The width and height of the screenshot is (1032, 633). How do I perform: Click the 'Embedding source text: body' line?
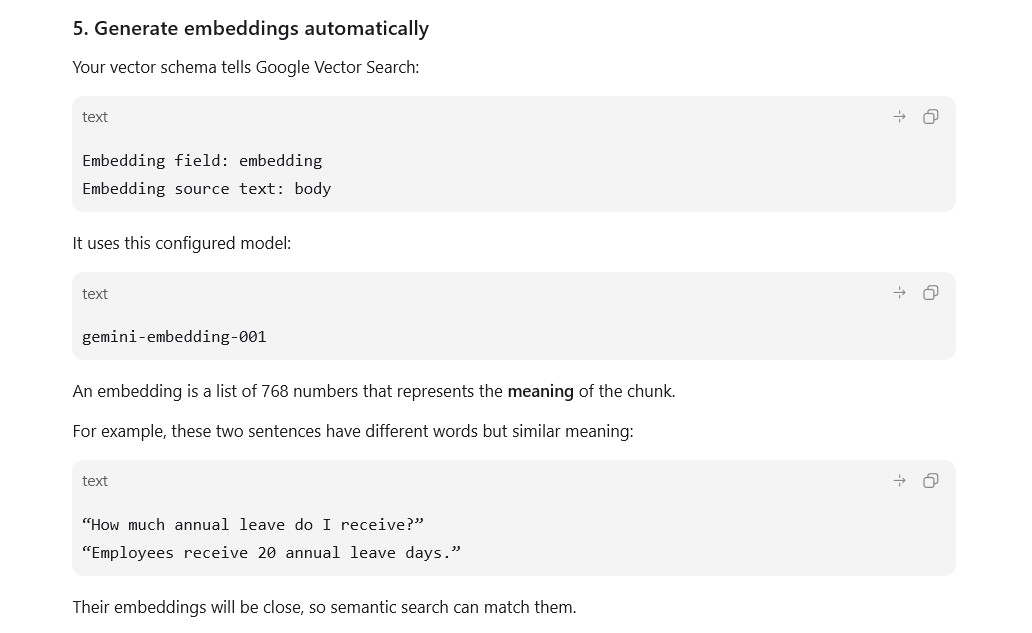click(207, 189)
